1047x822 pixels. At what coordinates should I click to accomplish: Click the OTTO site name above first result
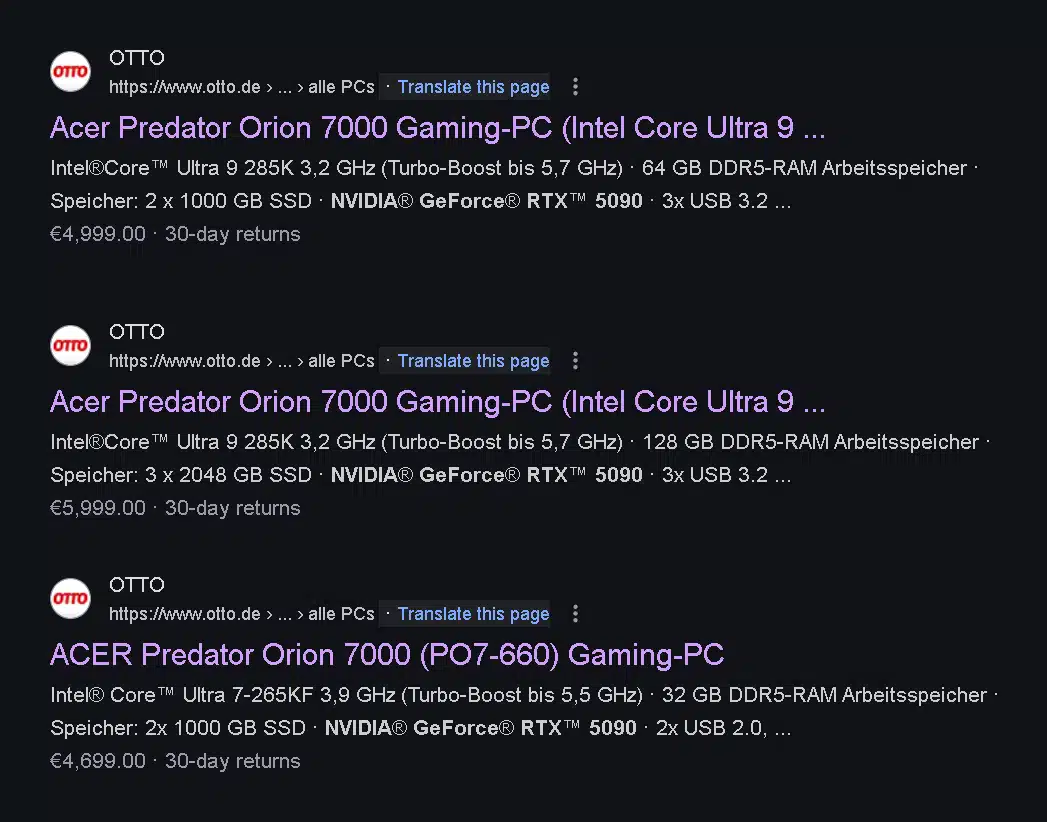[x=137, y=57]
